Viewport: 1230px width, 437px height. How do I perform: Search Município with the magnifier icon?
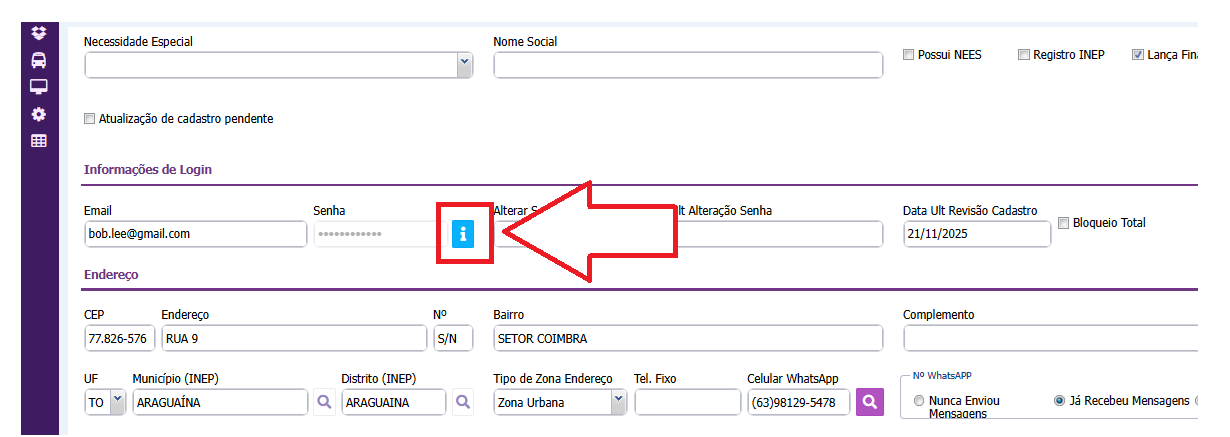[323, 402]
